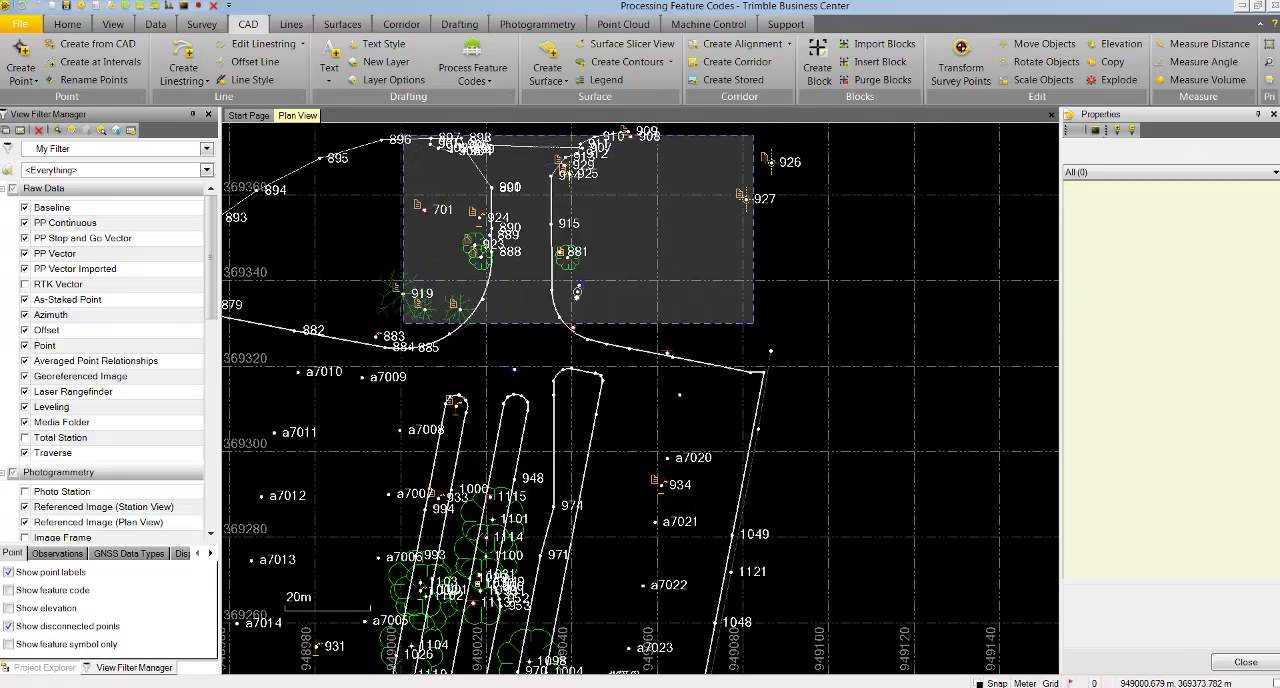Open the File menu
The height and width of the screenshot is (688, 1280).
point(20,24)
